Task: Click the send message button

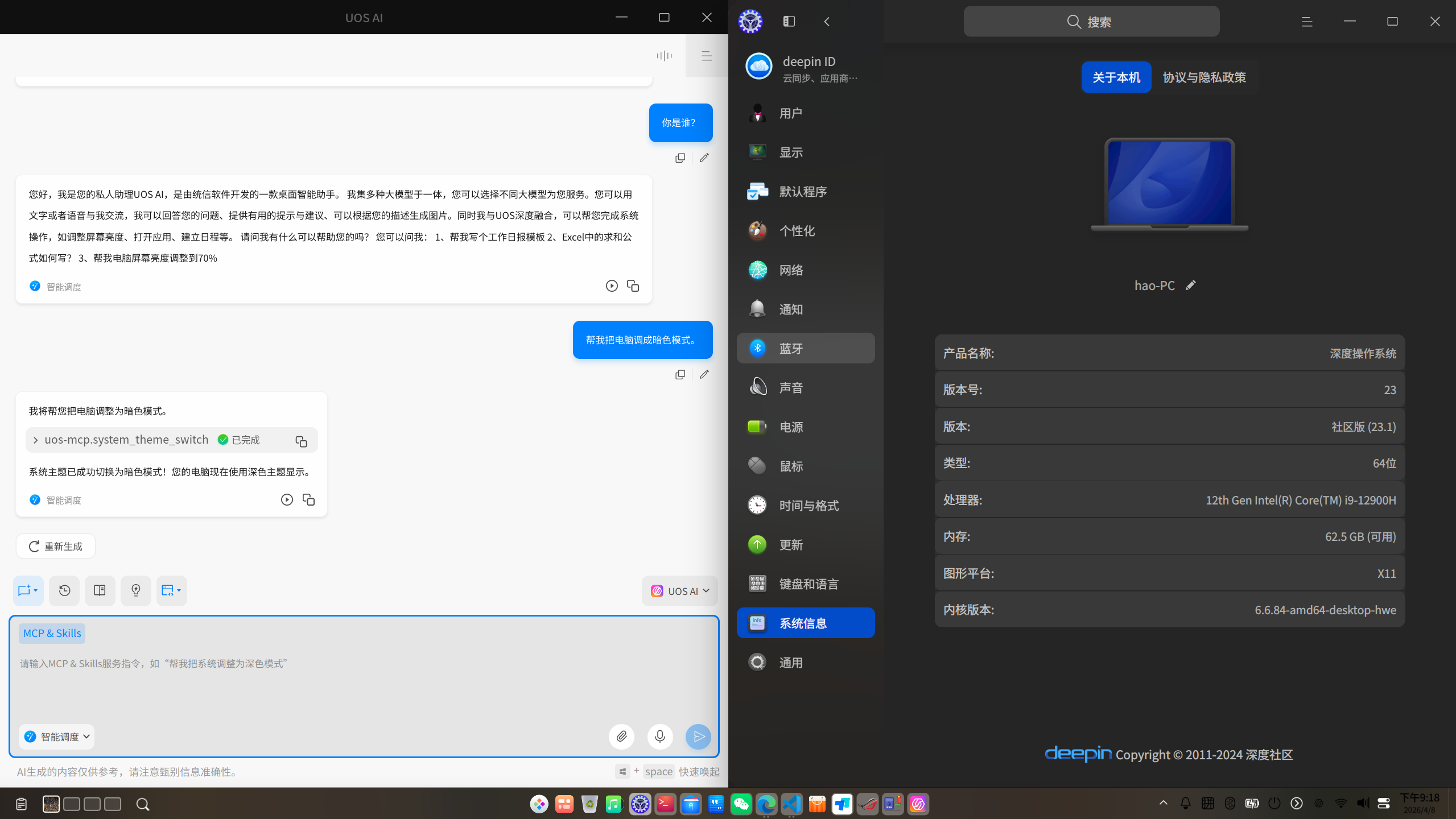Action: (698, 737)
